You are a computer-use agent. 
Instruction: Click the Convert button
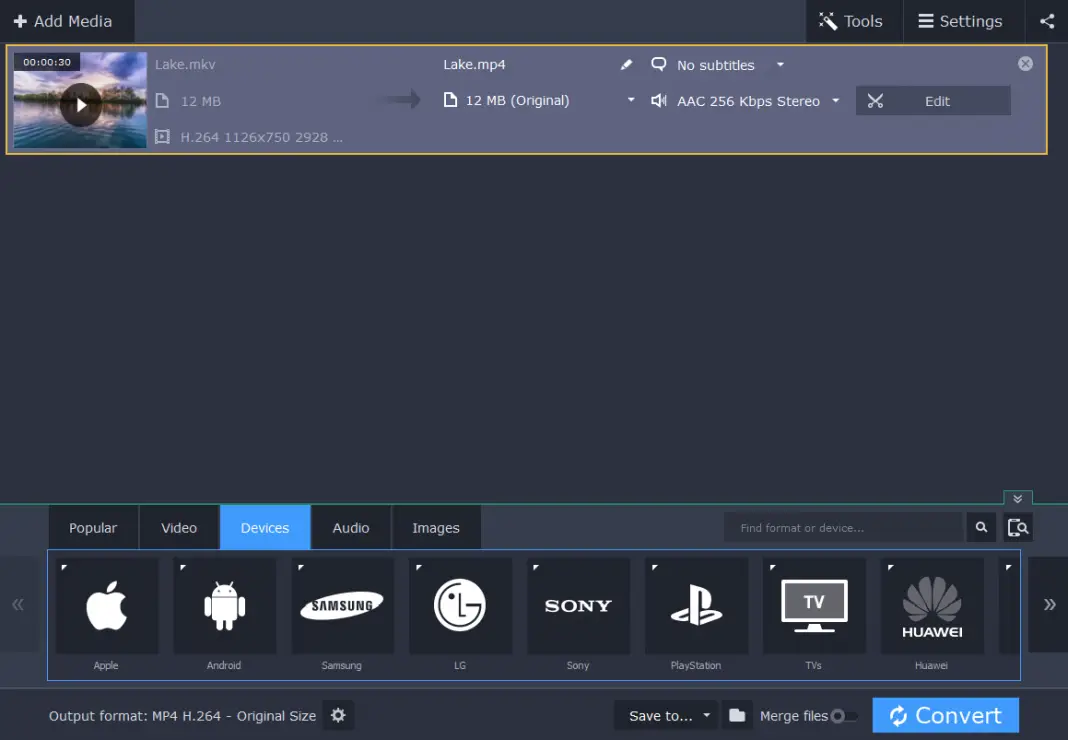[945, 715]
